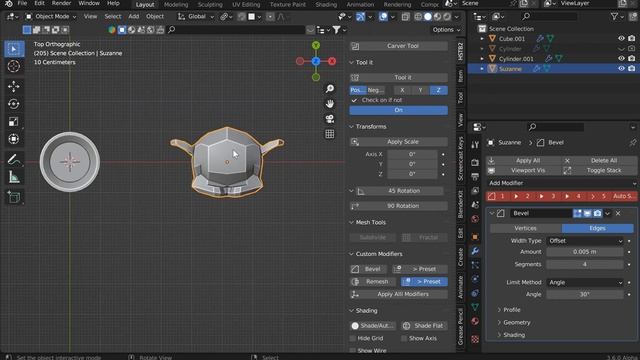Open the Limit Method Angle dropdown
The height and width of the screenshot is (360, 640).
(585, 282)
